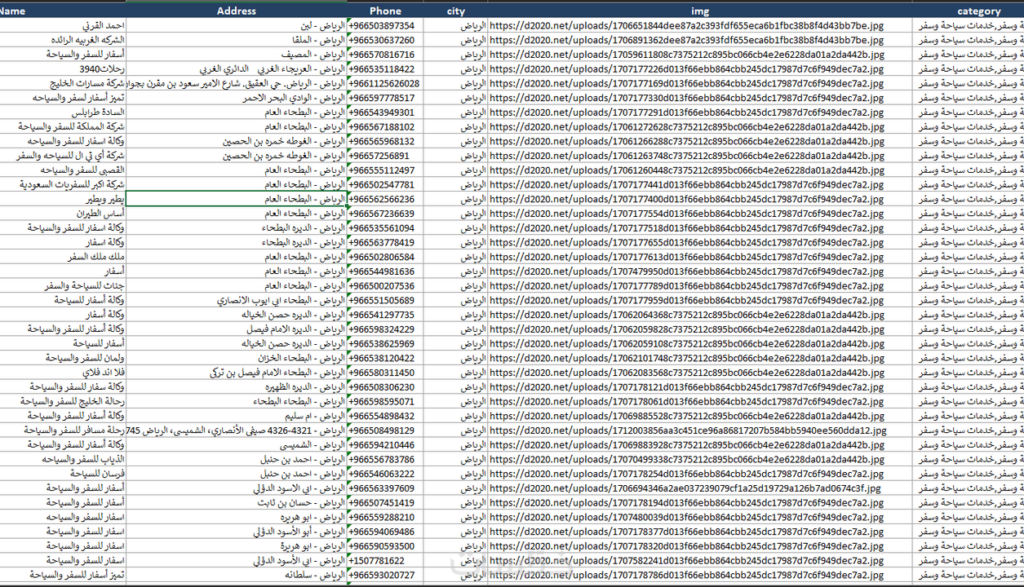
Task: Select address cell الرياض - الشميسي
Action: pos(236,445)
